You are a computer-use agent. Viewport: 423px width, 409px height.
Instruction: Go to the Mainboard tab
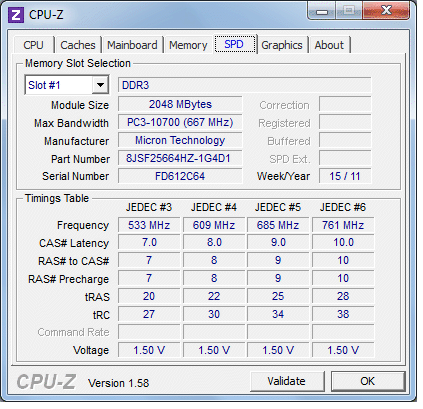132,45
